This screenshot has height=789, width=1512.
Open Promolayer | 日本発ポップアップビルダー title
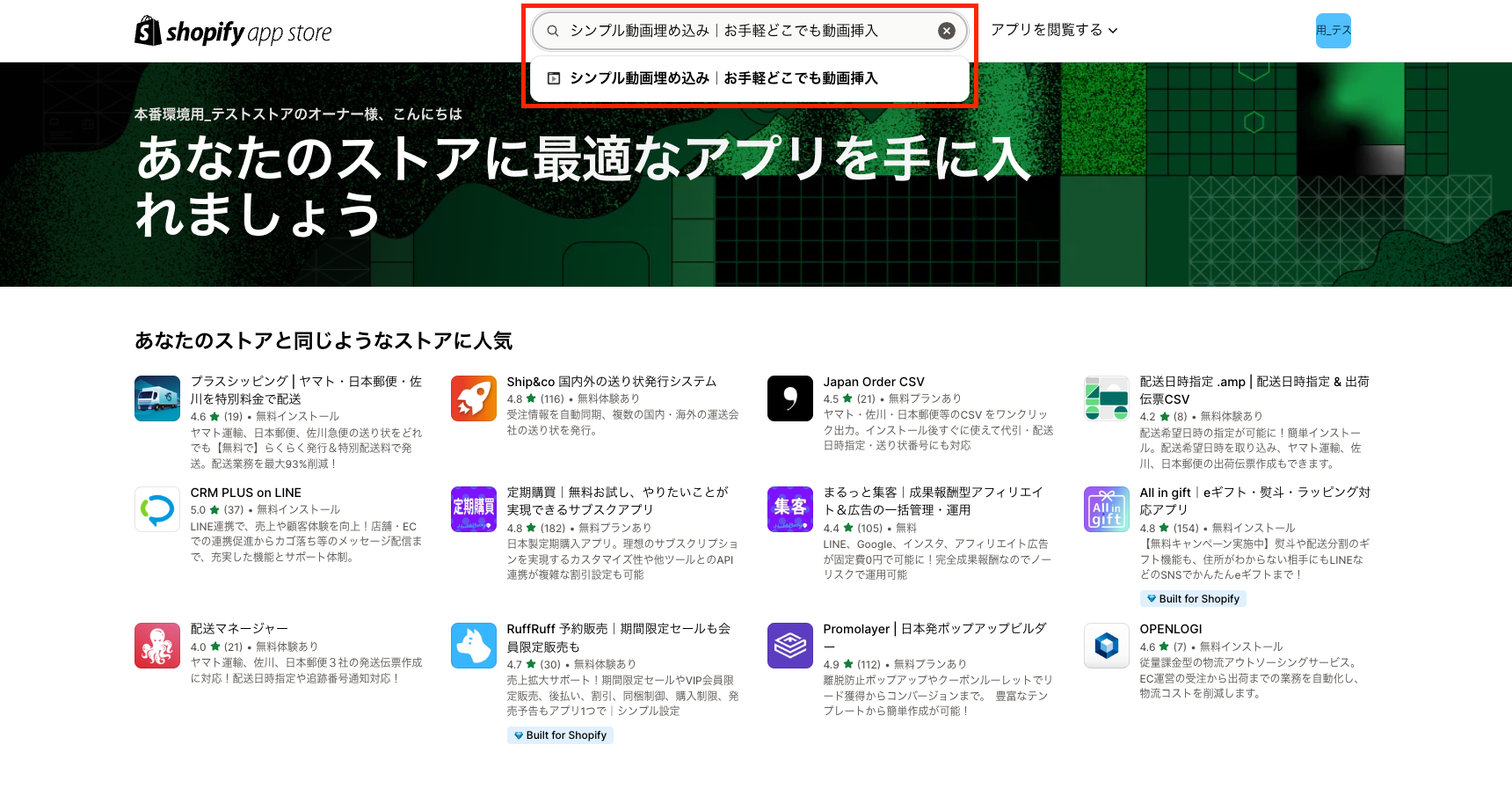(935, 638)
